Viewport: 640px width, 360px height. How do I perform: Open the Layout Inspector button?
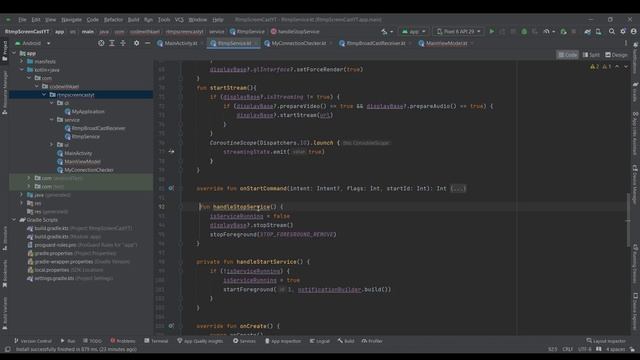point(606,341)
